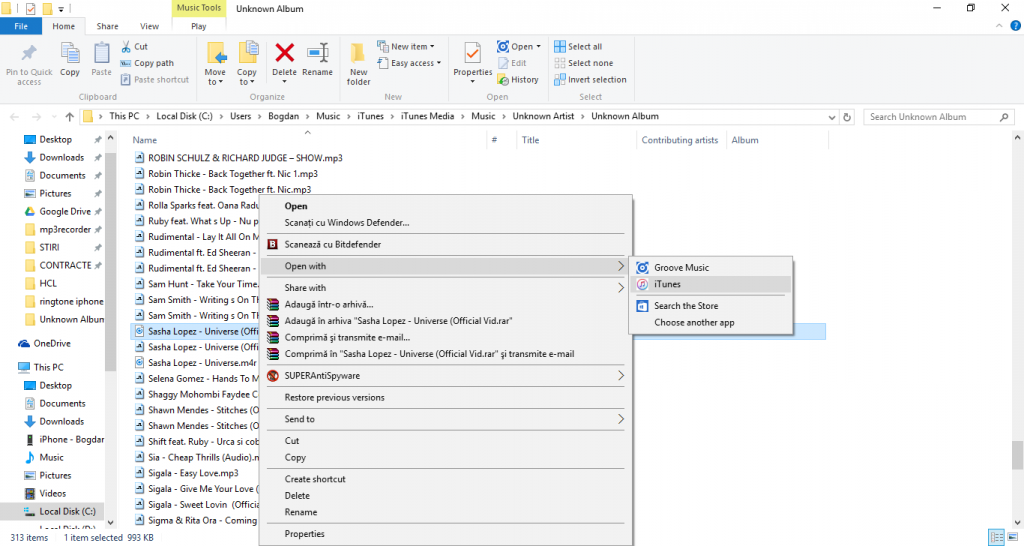Choose iTunes in Open with submenu
The height and width of the screenshot is (546, 1024).
coord(711,284)
